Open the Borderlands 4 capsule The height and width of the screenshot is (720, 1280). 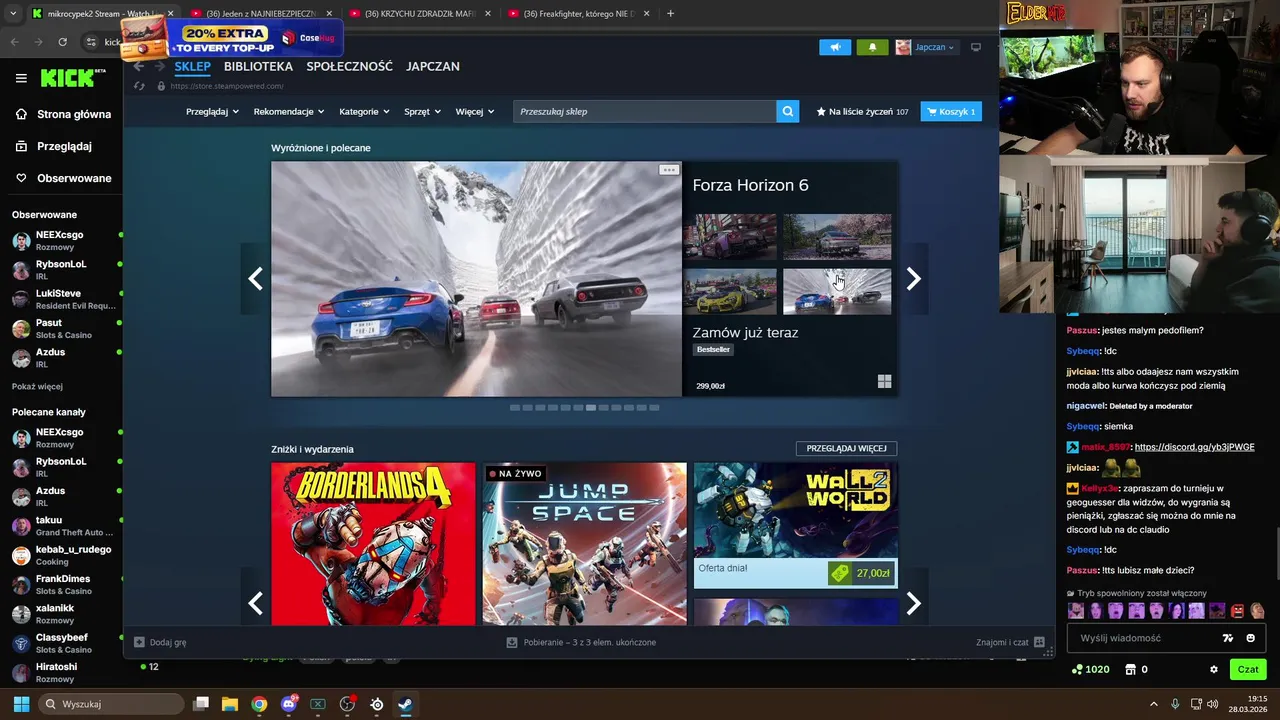pyautogui.click(x=373, y=544)
